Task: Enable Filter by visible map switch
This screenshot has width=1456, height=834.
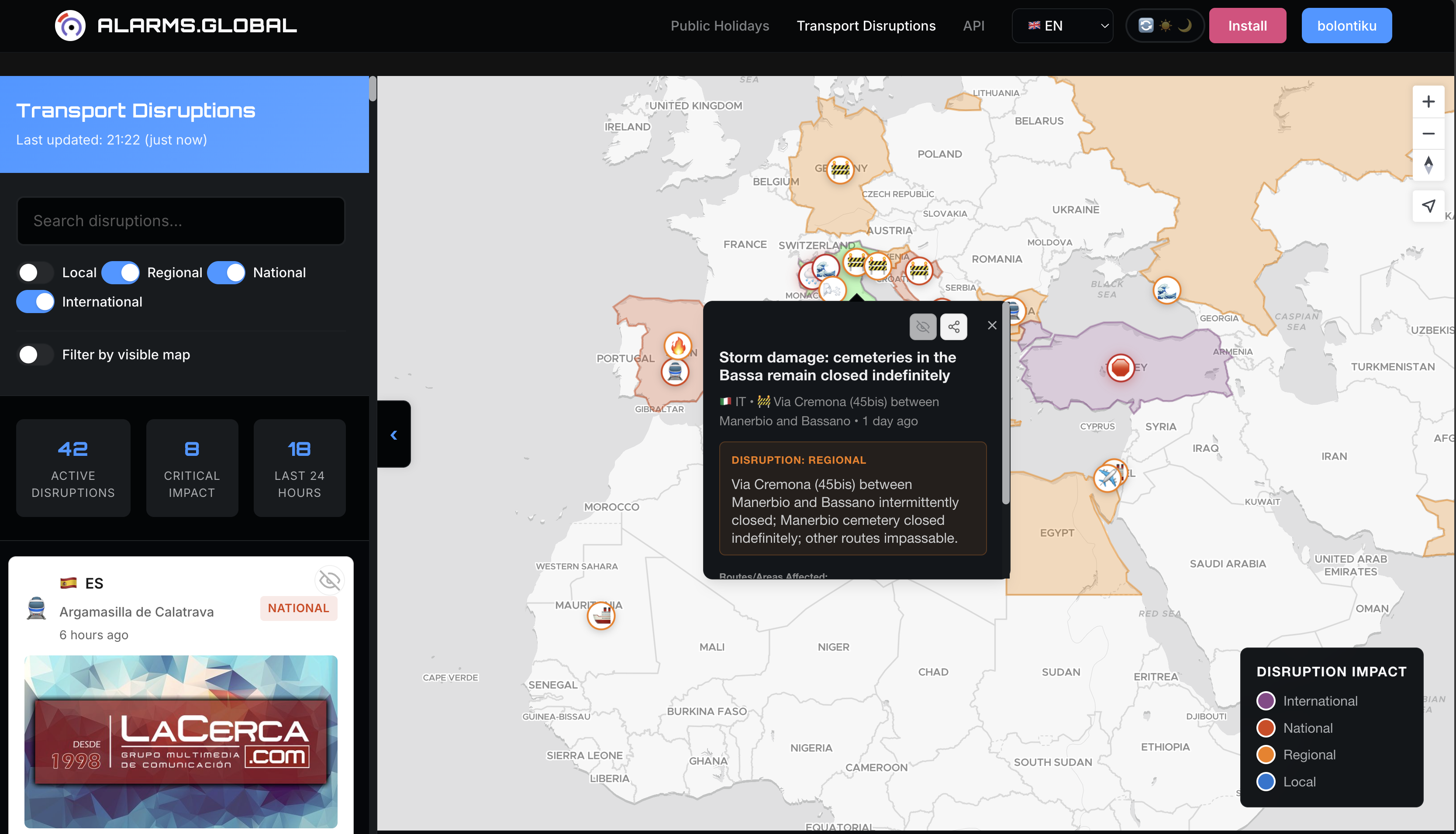Action: (35, 355)
